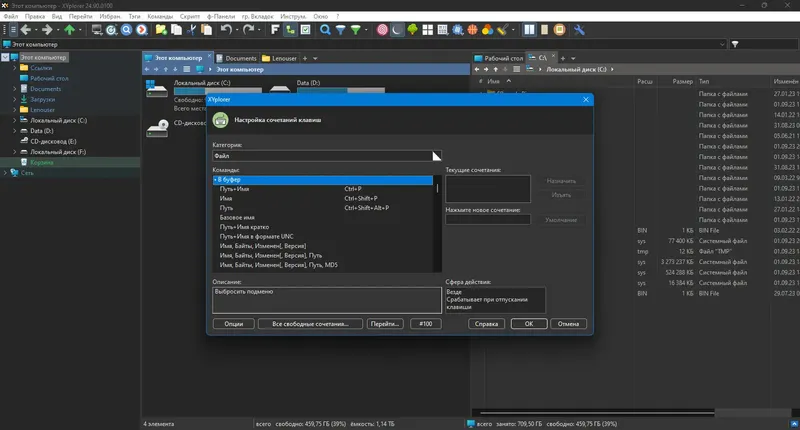
Task: Expand the Lenouser tree node
Action: pos(14,110)
